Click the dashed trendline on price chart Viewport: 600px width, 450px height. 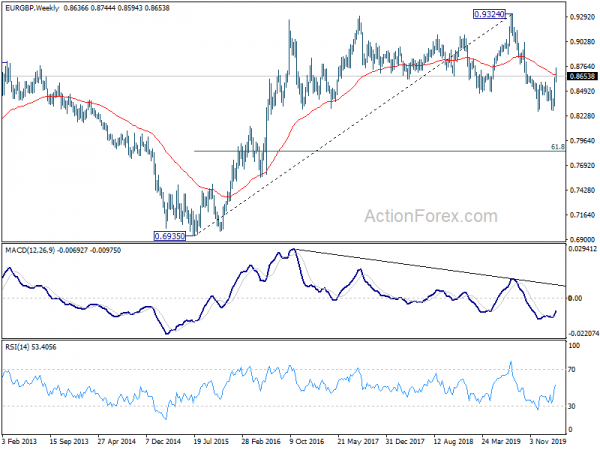[x=354, y=125]
